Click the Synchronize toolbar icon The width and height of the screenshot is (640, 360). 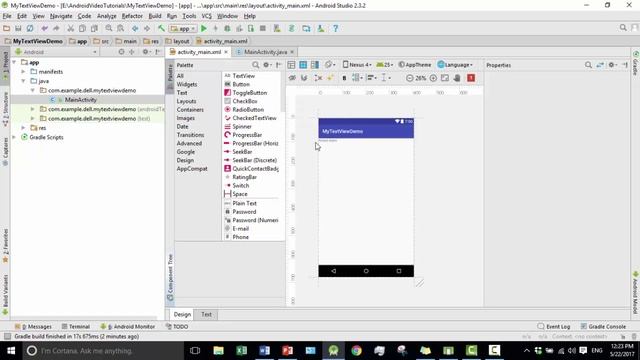(x=30, y=29)
